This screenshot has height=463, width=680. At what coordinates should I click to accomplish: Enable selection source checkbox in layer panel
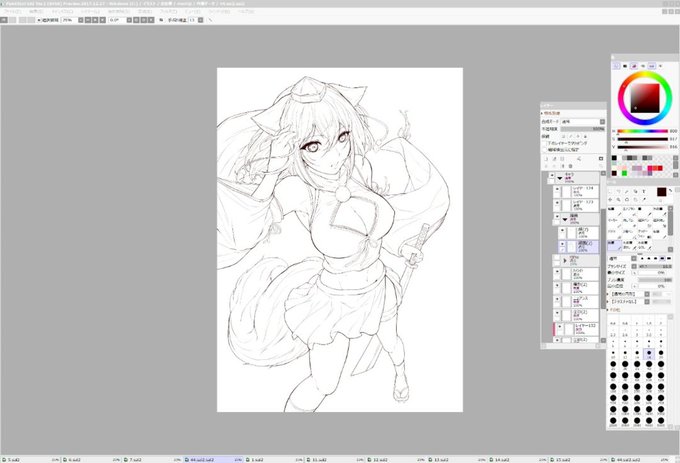[544, 150]
